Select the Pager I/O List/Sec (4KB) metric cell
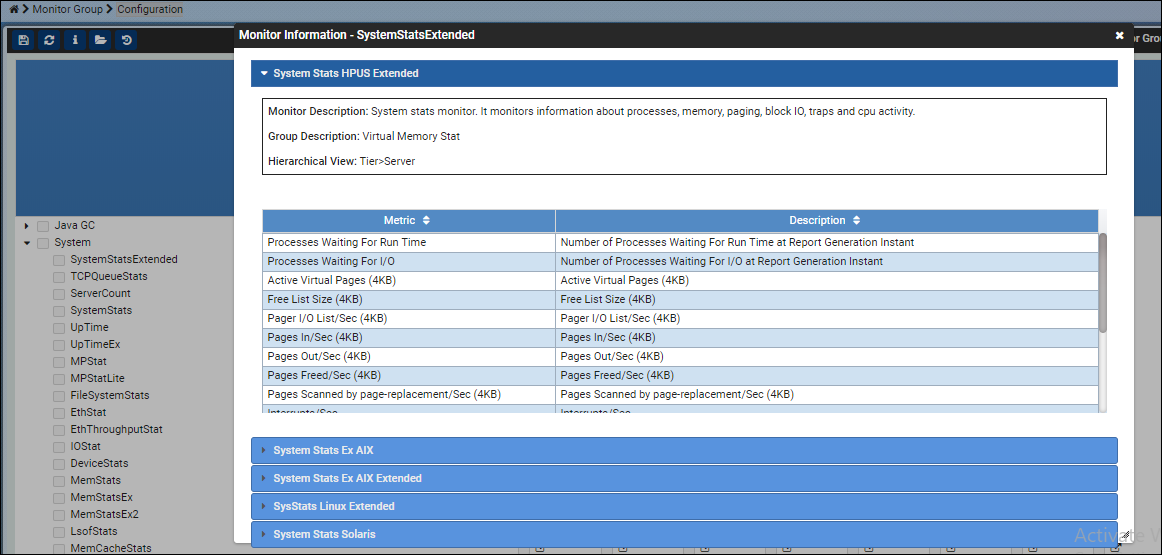Screen dimensions: 1162x555 409,319
